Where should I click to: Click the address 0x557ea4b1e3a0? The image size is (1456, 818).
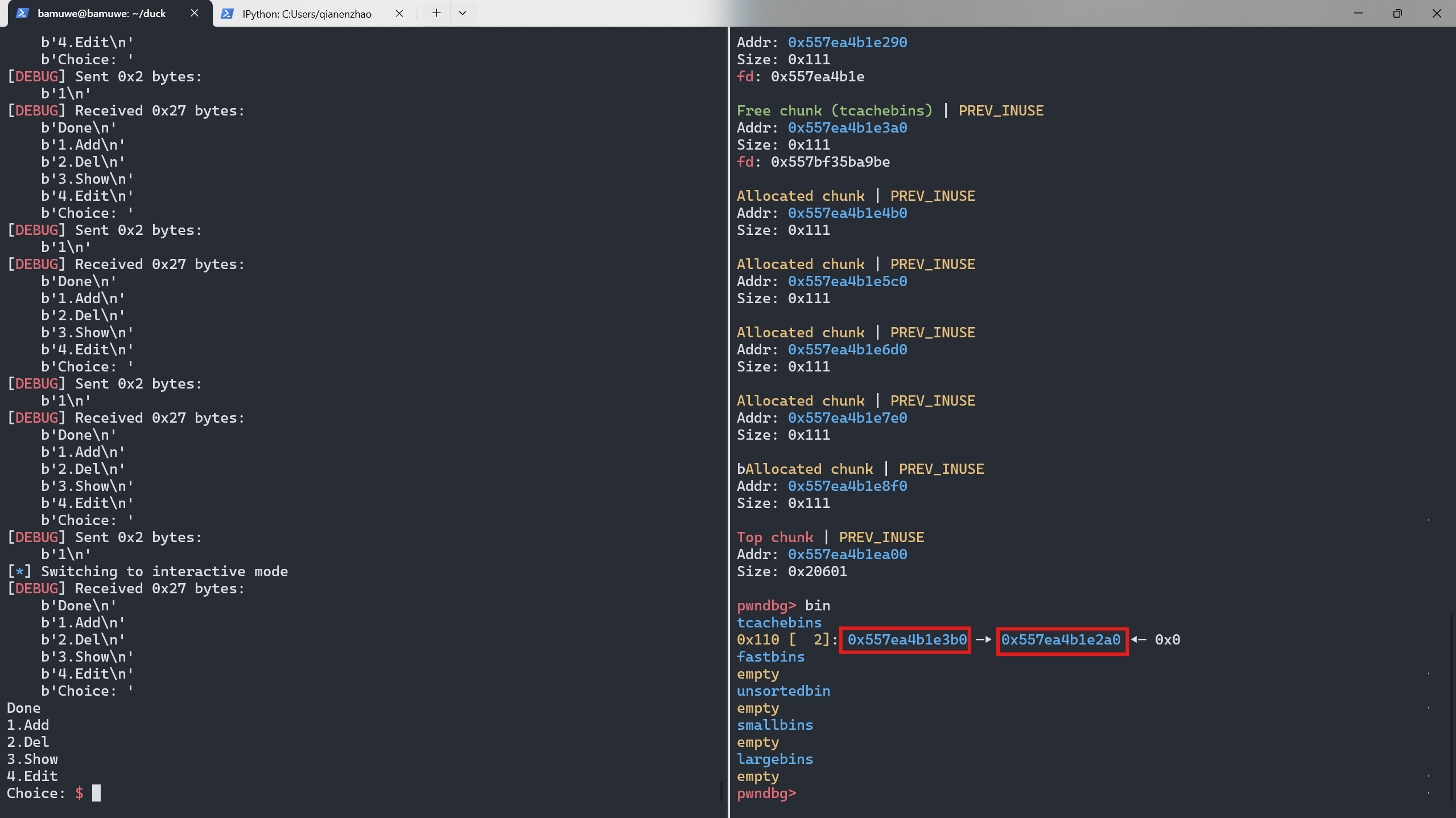[x=847, y=127]
